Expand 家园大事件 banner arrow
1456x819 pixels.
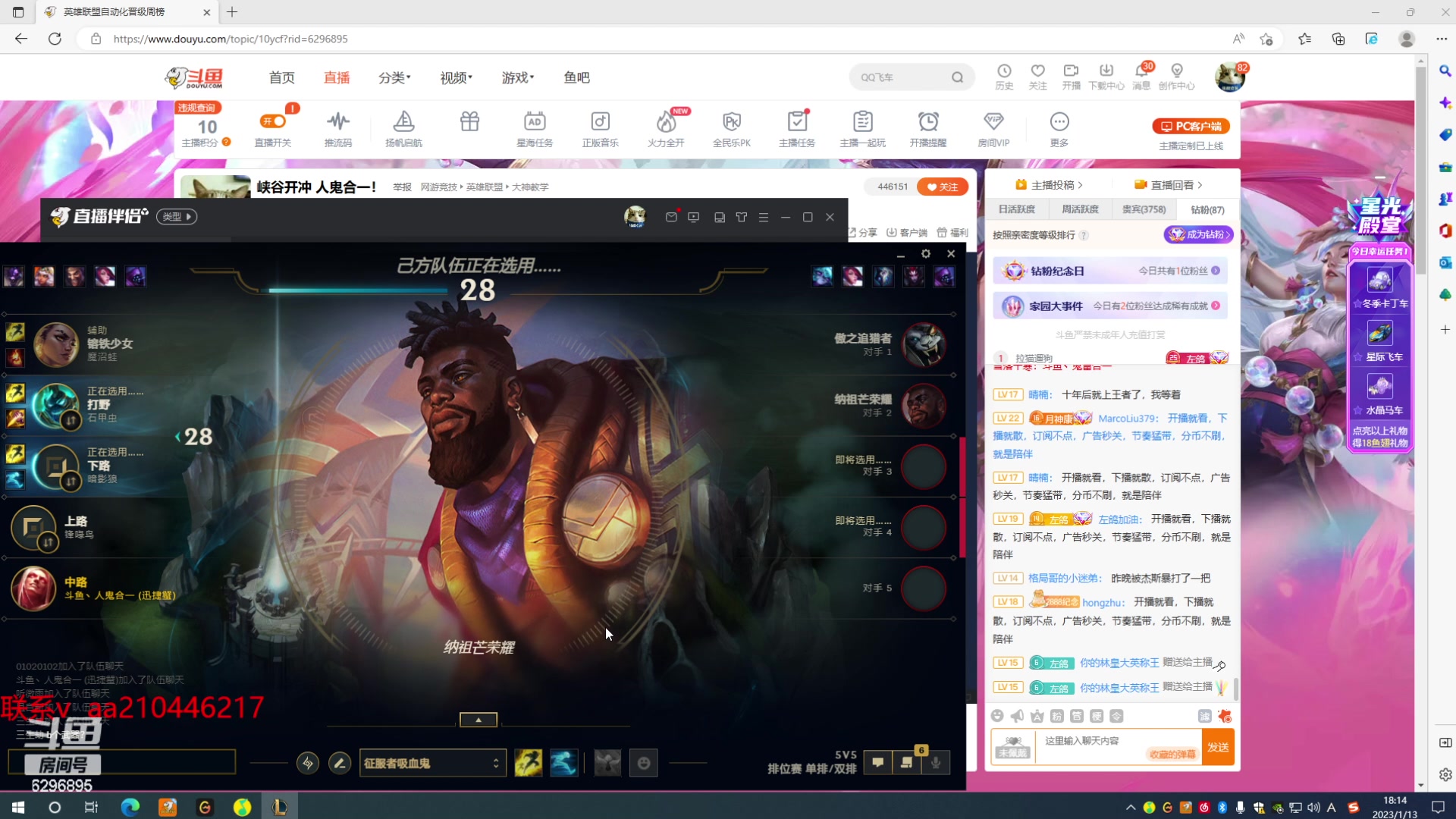click(1216, 306)
